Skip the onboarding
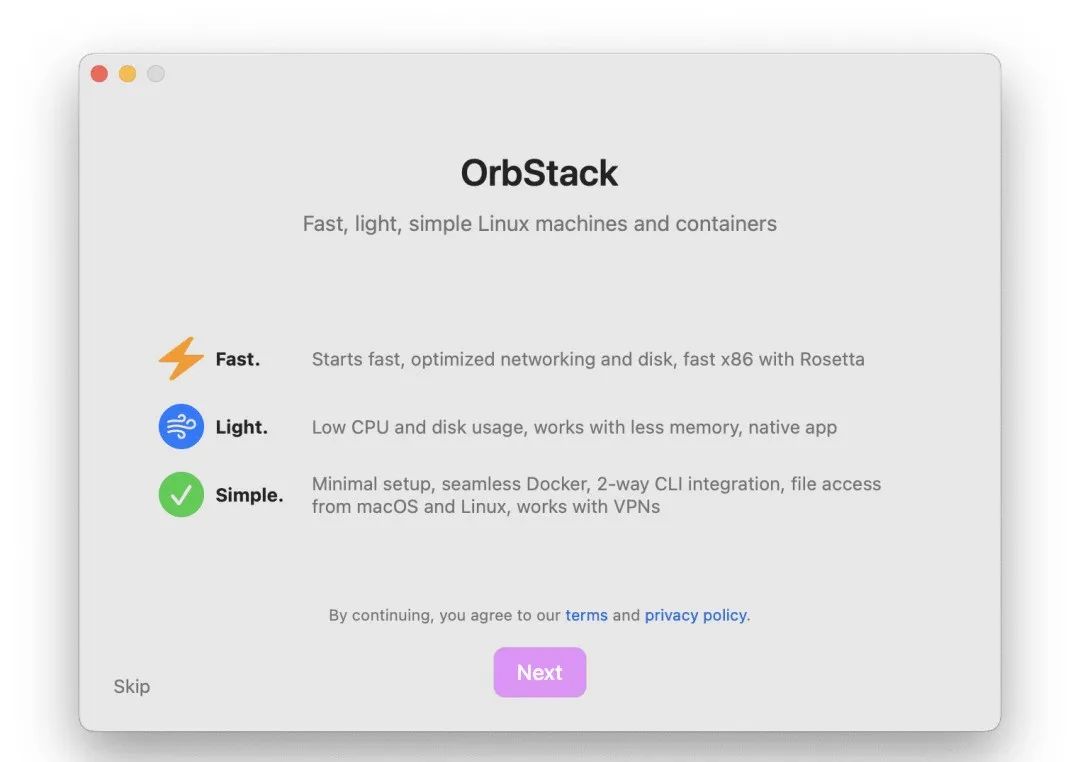Image resolution: width=1080 pixels, height=762 pixels. (x=132, y=686)
